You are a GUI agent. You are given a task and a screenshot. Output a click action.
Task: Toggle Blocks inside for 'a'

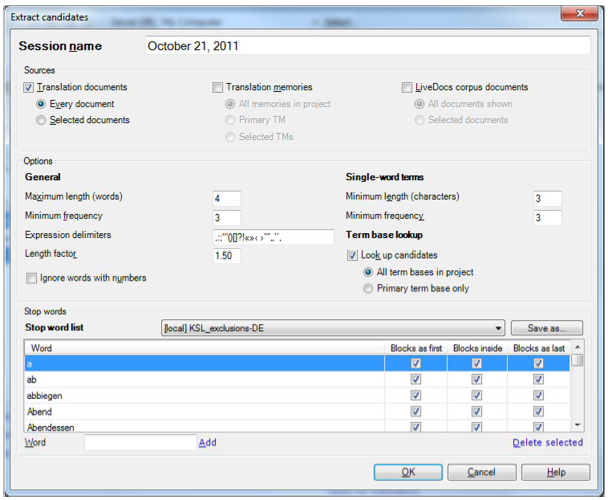pos(477,363)
